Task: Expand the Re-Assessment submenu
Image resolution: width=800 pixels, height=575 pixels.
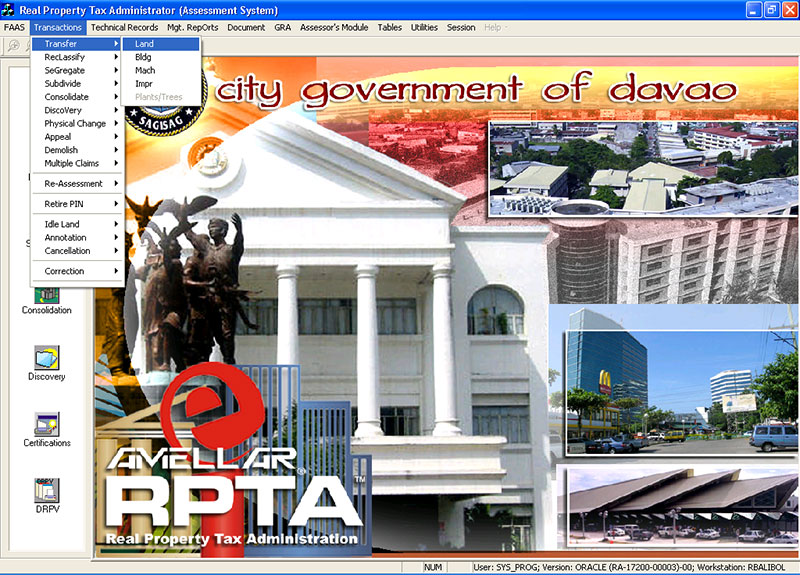Action: coord(77,184)
